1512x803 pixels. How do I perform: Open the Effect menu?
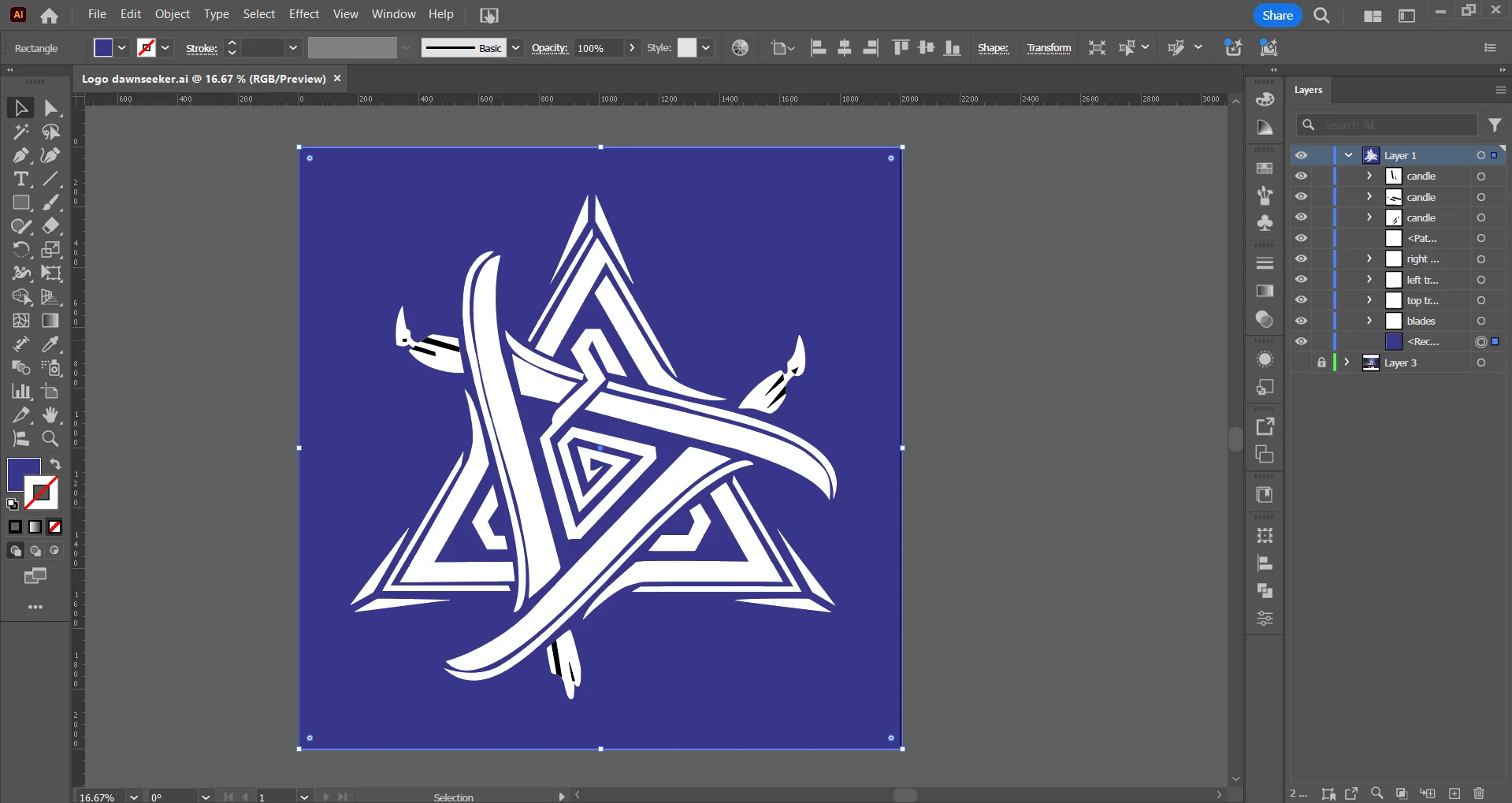coord(304,14)
